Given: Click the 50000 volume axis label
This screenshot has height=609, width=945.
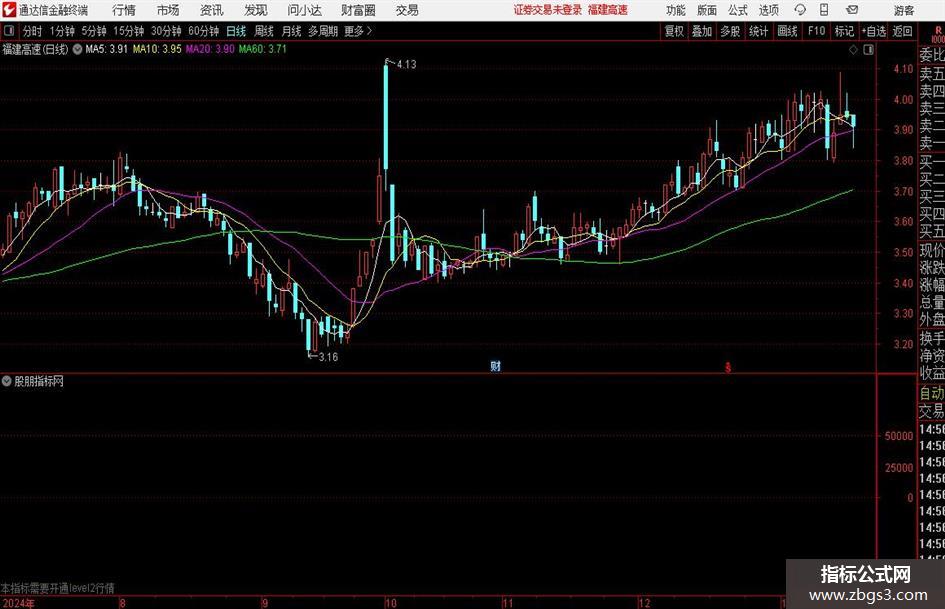Looking at the screenshot, I should click(x=899, y=436).
